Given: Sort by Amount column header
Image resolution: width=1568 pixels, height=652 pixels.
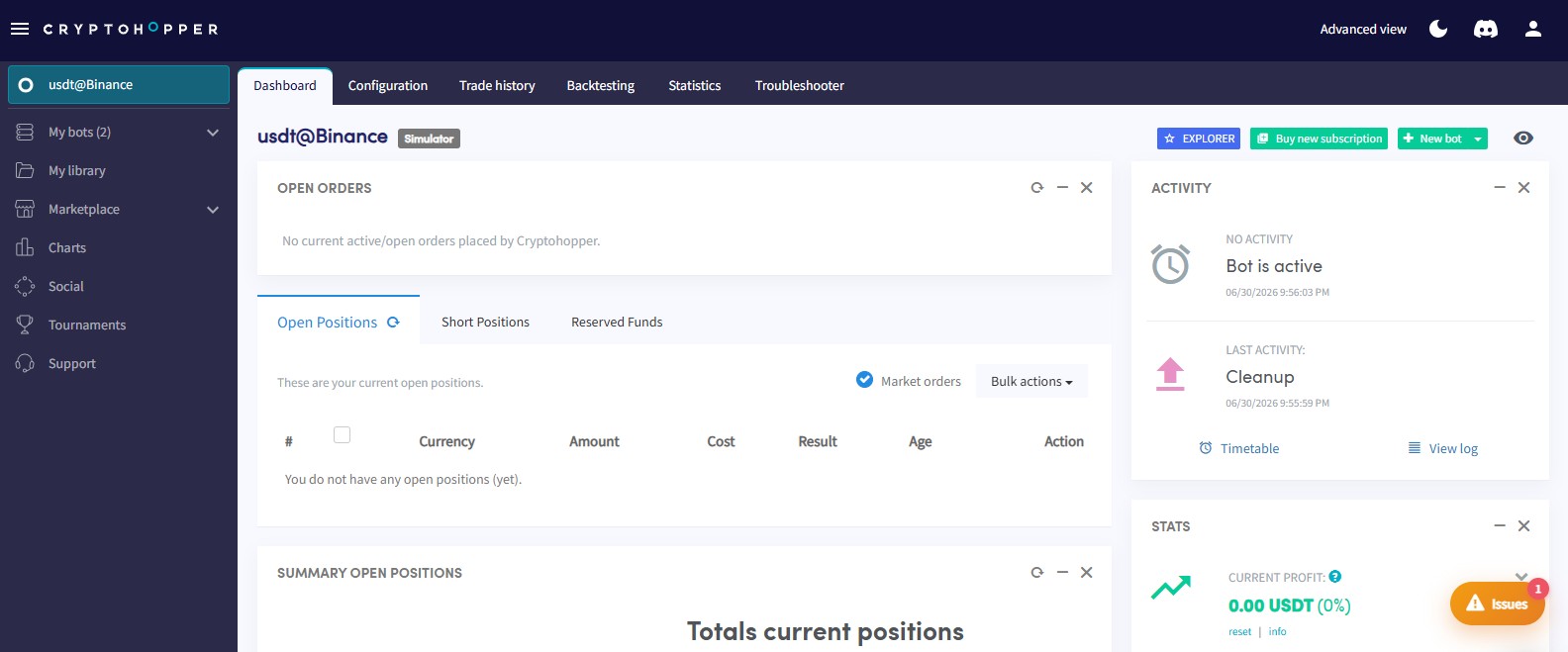Looking at the screenshot, I should click(x=594, y=441).
